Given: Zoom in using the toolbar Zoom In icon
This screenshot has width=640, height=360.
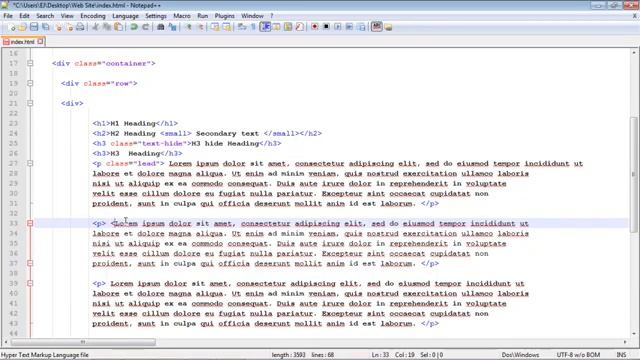Looking at the screenshot, I should coord(189,27).
